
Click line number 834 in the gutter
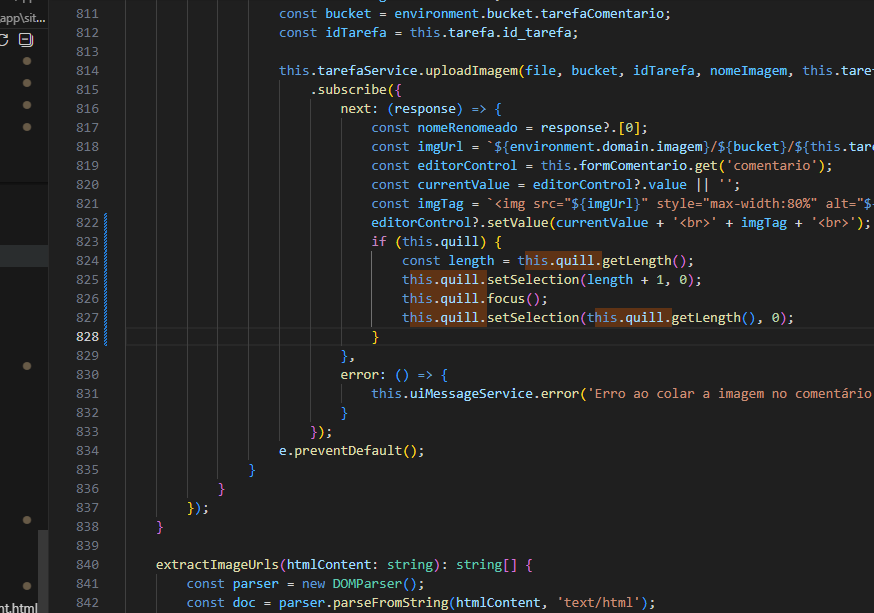tap(87, 451)
